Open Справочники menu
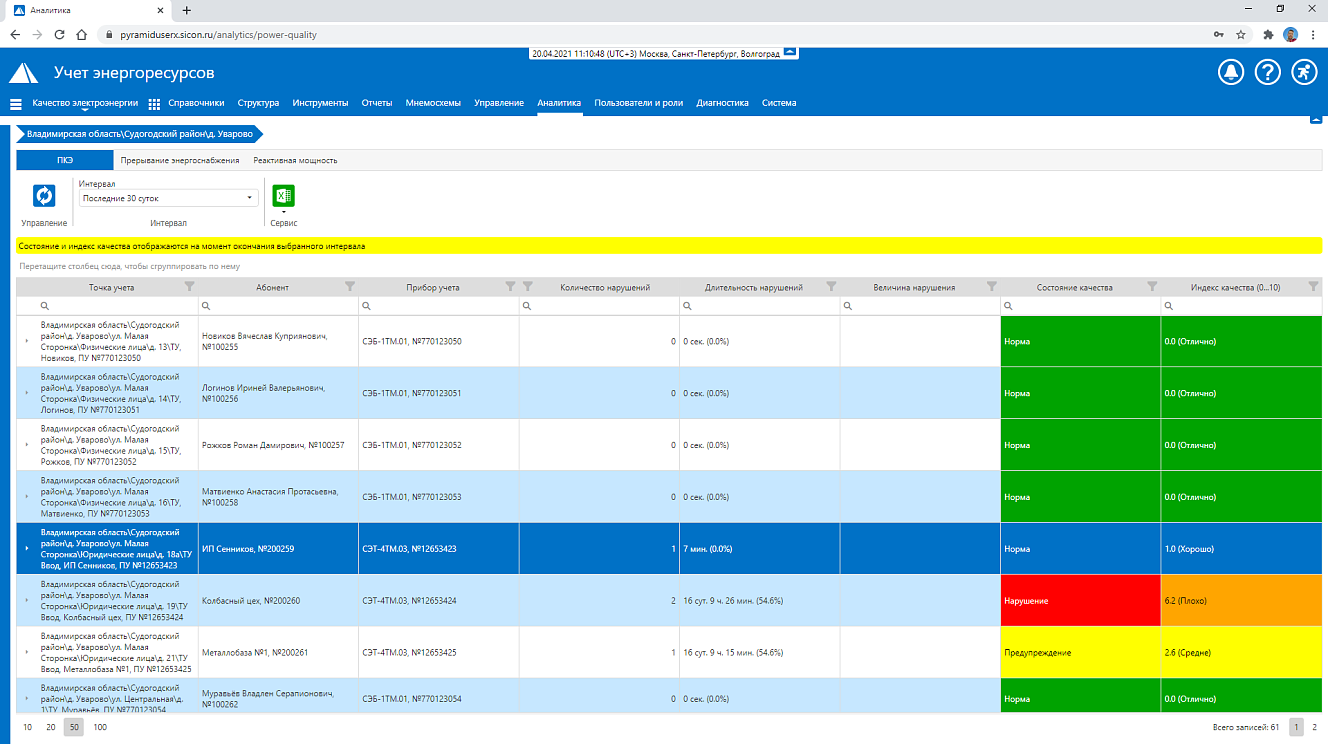 pyautogui.click(x=196, y=103)
